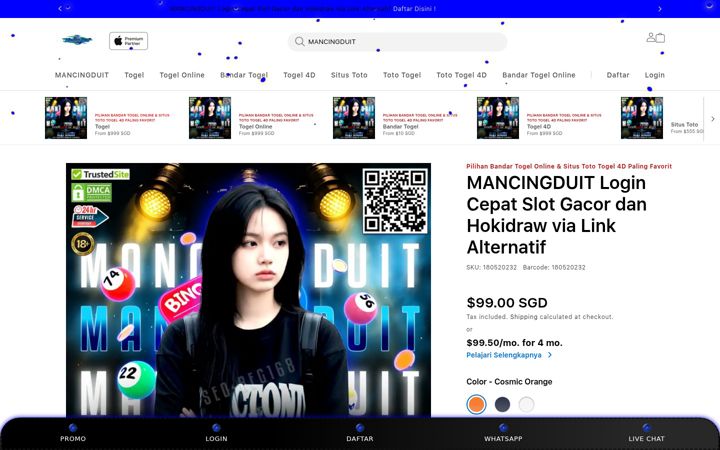Open Togel Online menu item
The image size is (720, 450).
tap(182, 75)
